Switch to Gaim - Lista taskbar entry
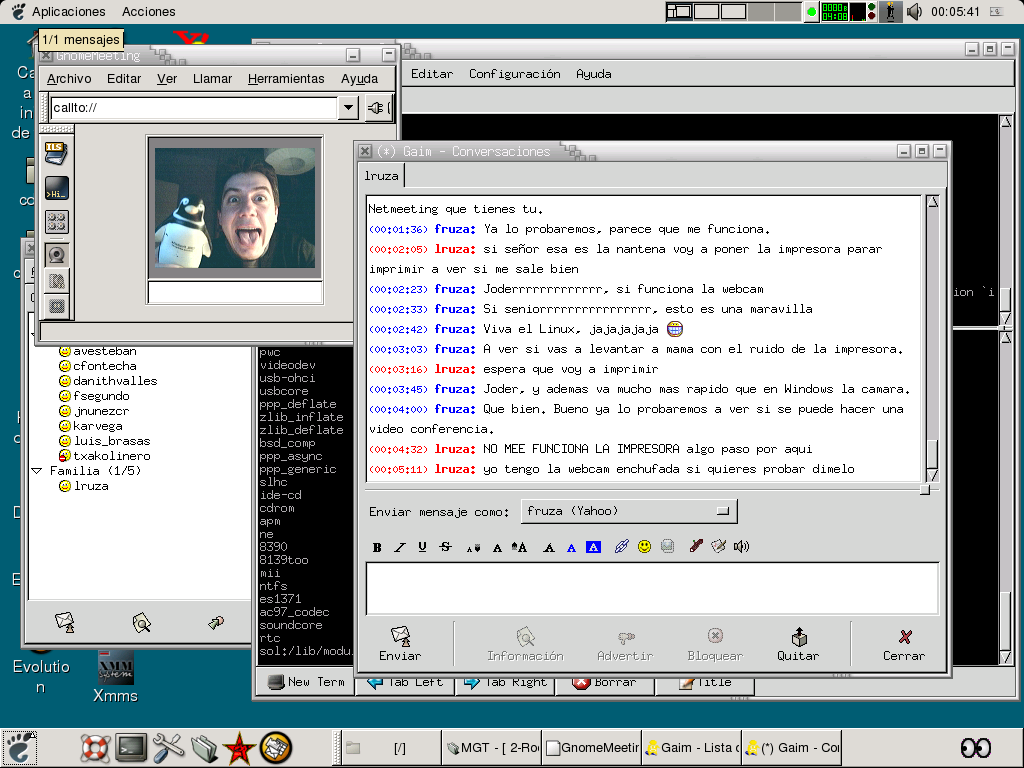 coord(692,748)
